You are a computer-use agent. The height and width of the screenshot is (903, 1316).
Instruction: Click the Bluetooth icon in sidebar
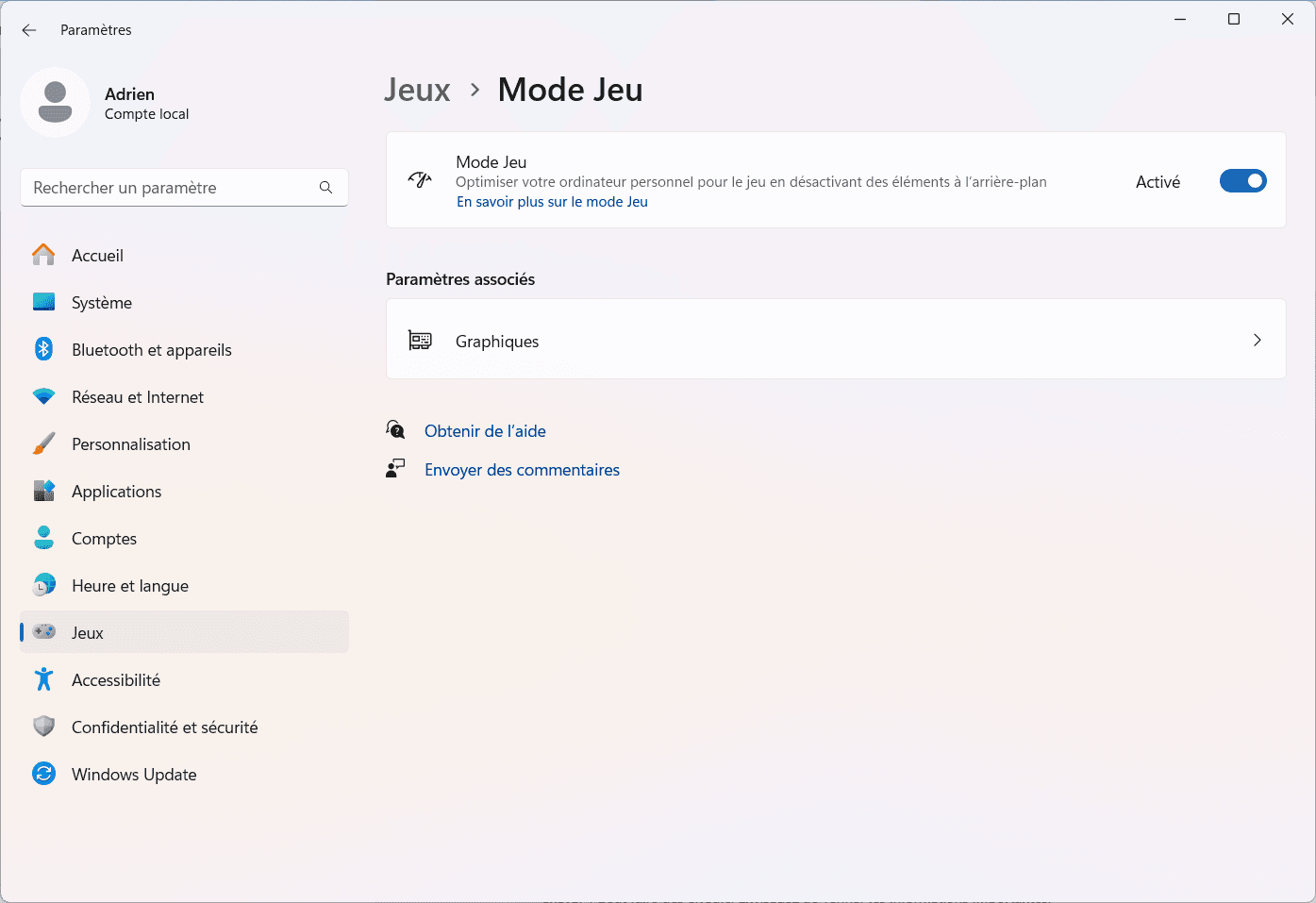point(43,349)
